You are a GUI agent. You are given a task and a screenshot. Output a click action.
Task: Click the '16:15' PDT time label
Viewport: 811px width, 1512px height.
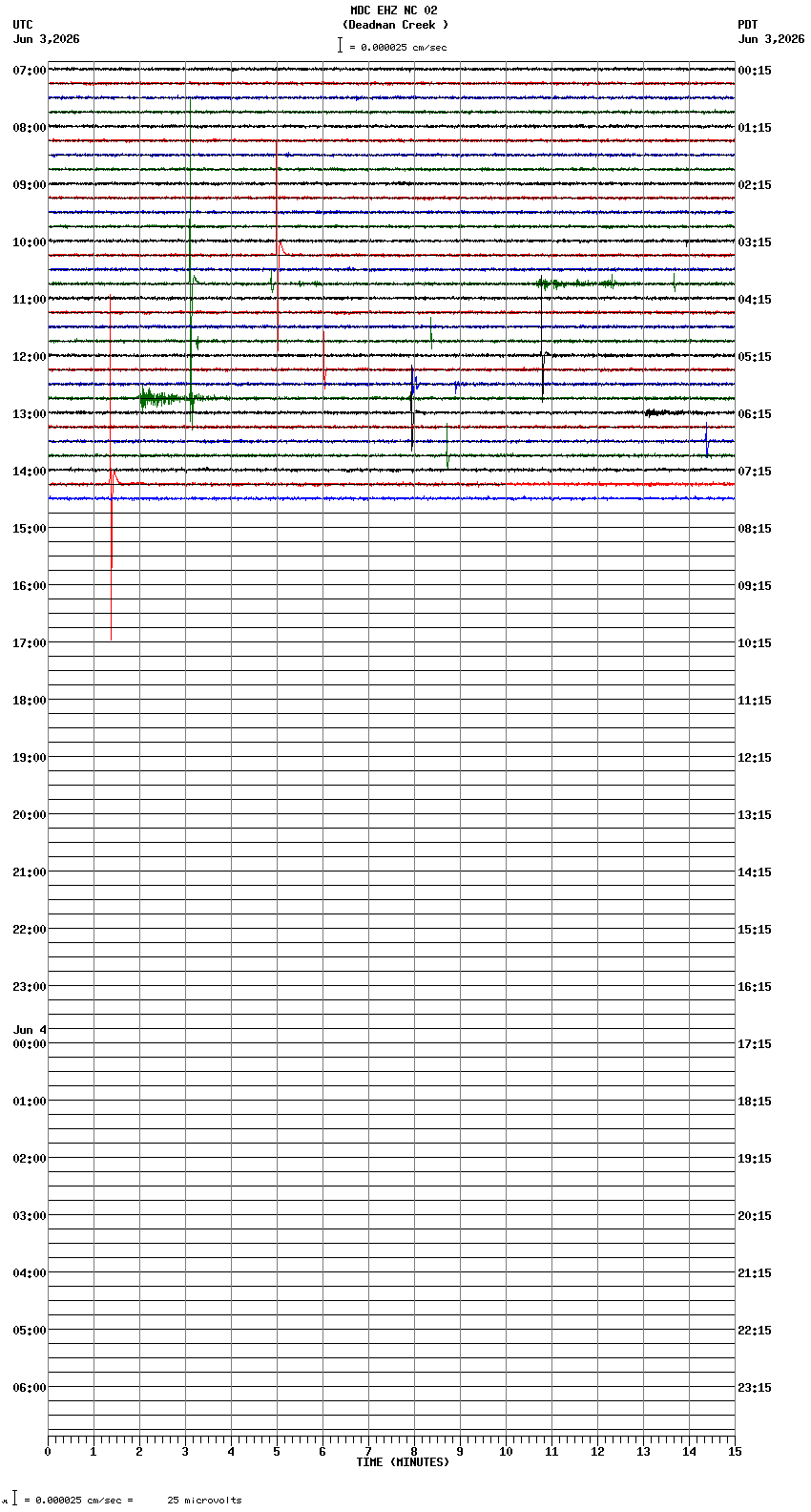[755, 987]
